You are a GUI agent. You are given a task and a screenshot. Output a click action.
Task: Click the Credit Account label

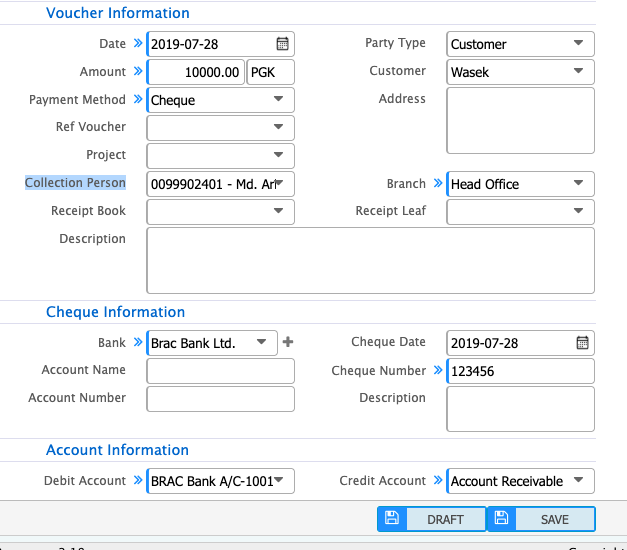pos(382,480)
